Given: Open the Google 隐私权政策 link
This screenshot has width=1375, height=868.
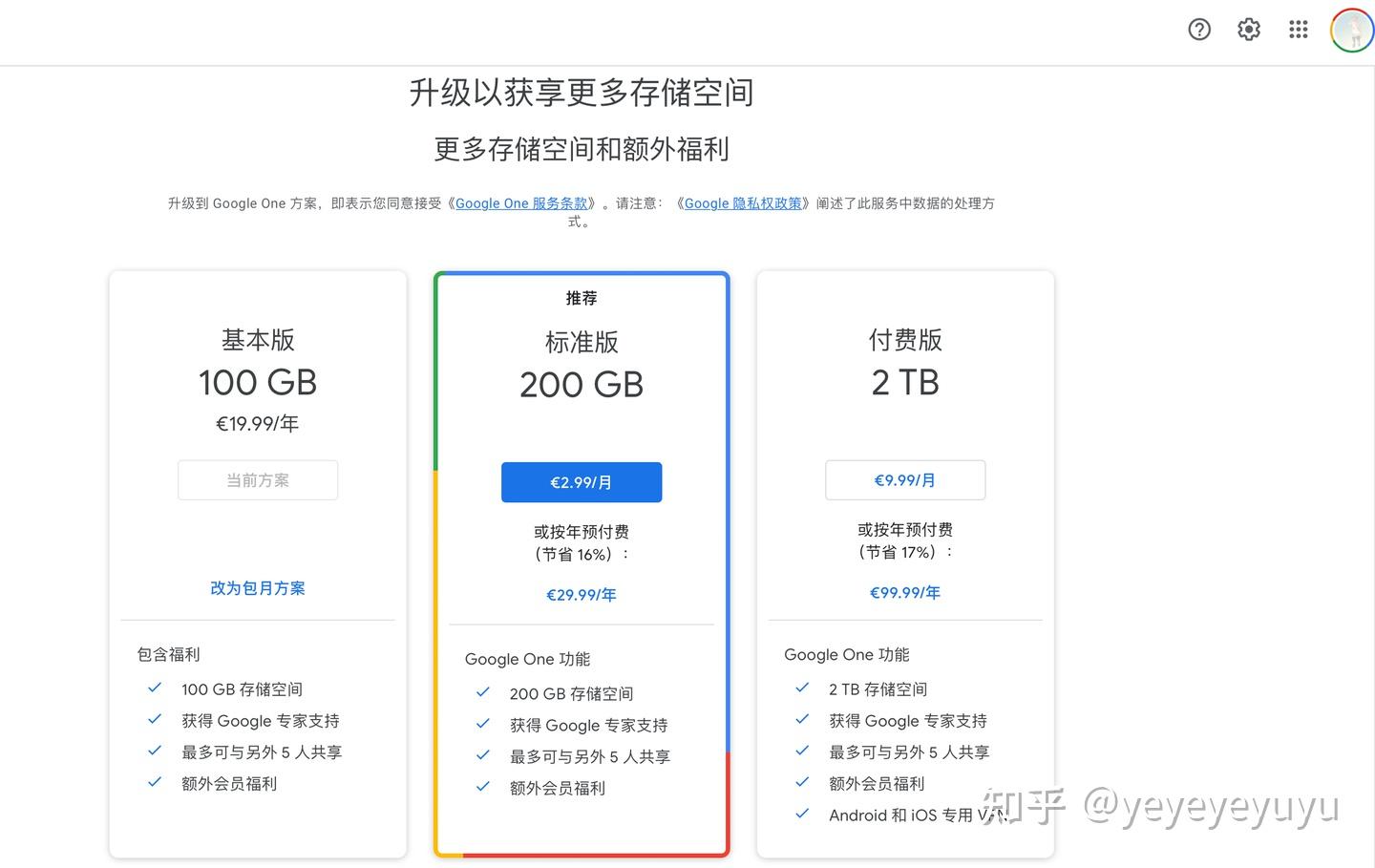Looking at the screenshot, I should (742, 202).
